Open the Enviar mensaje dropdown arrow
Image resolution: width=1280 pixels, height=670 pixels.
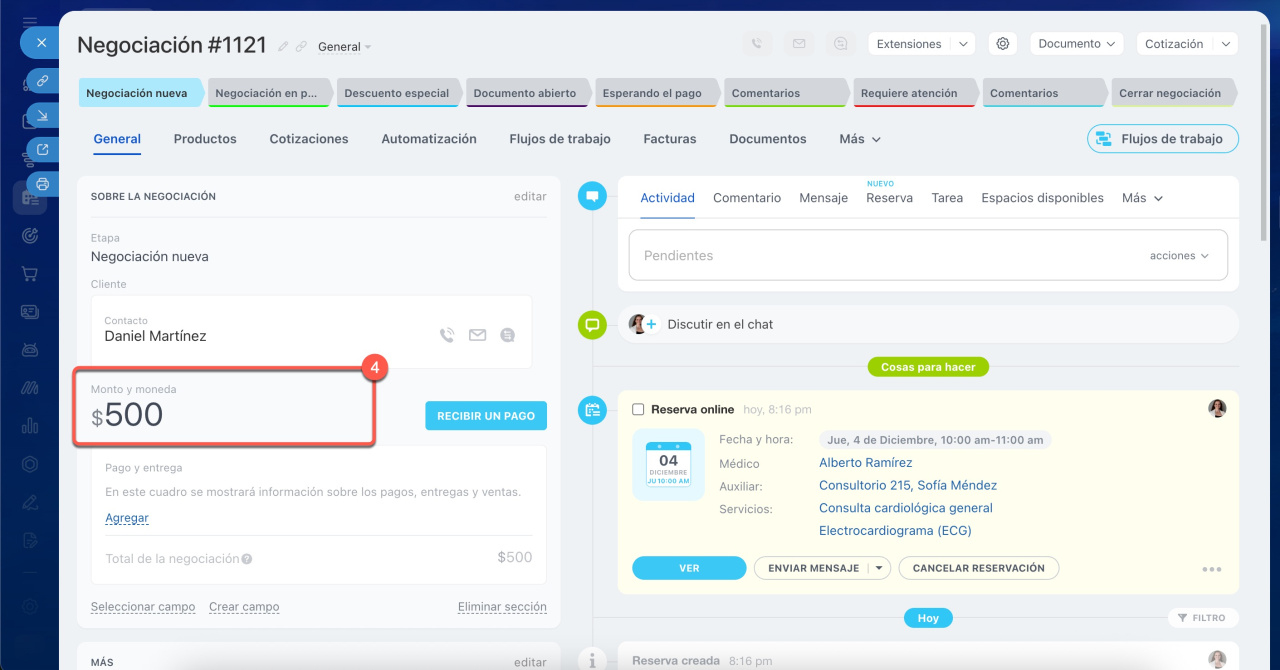[x=878, y=568]
